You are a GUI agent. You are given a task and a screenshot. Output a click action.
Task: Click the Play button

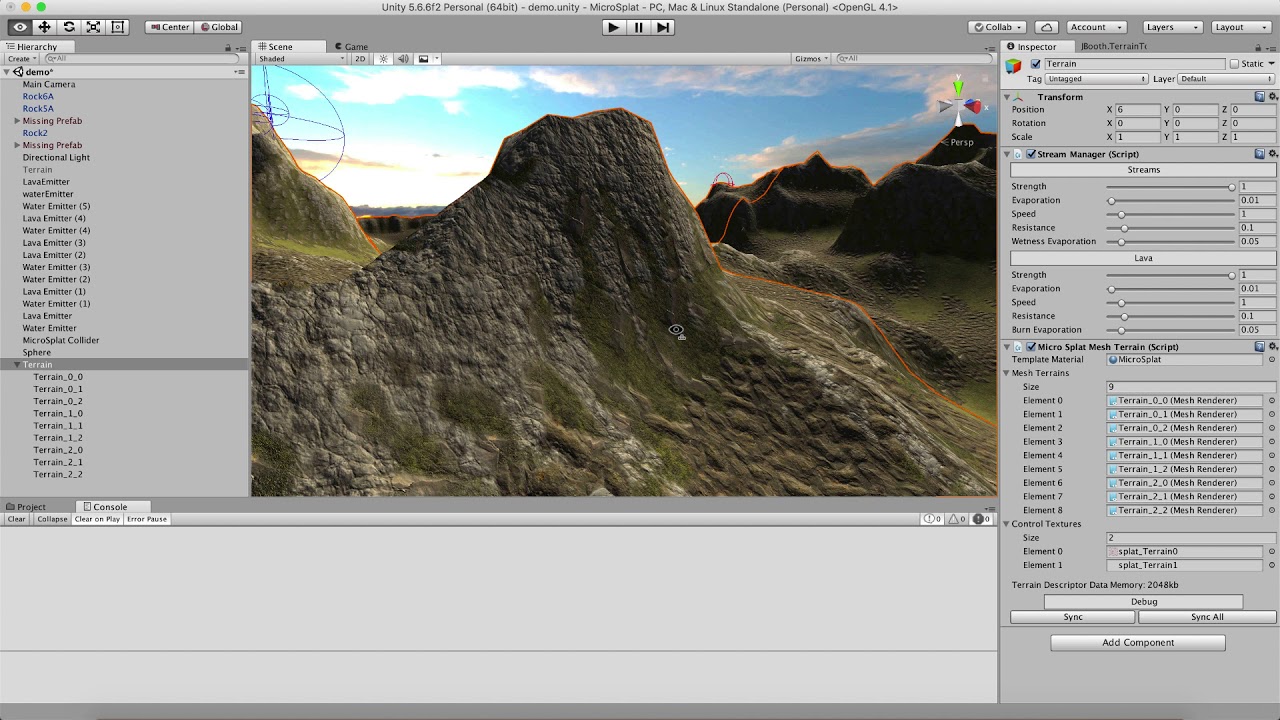(614, 27)
